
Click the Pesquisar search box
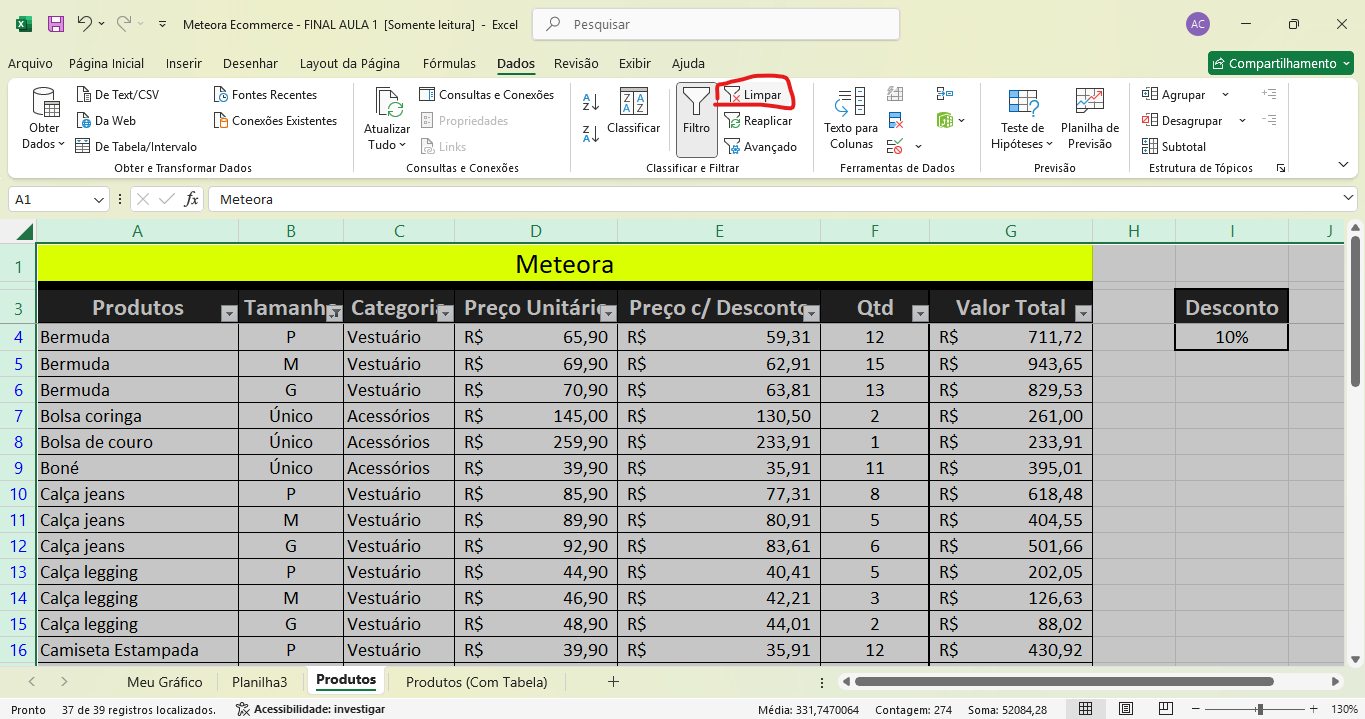click(715, 24)
